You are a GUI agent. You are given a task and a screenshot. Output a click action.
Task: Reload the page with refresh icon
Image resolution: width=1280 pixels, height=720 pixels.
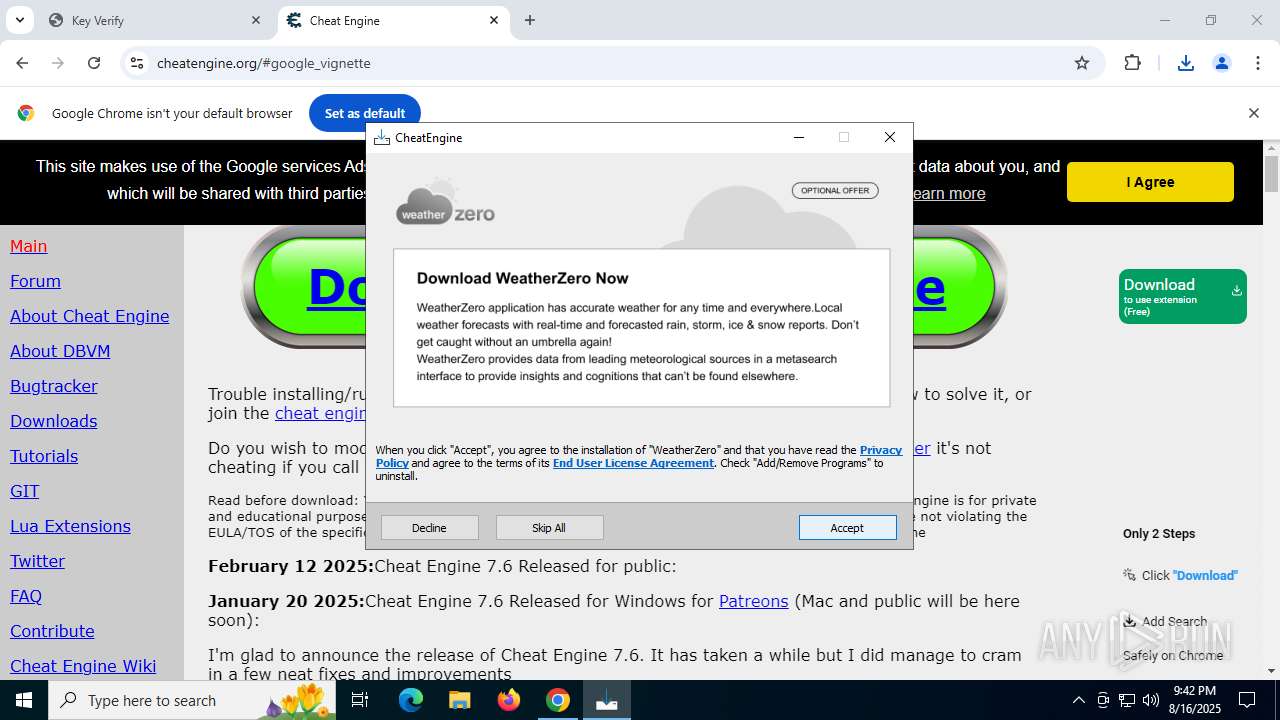click(94, 63)
